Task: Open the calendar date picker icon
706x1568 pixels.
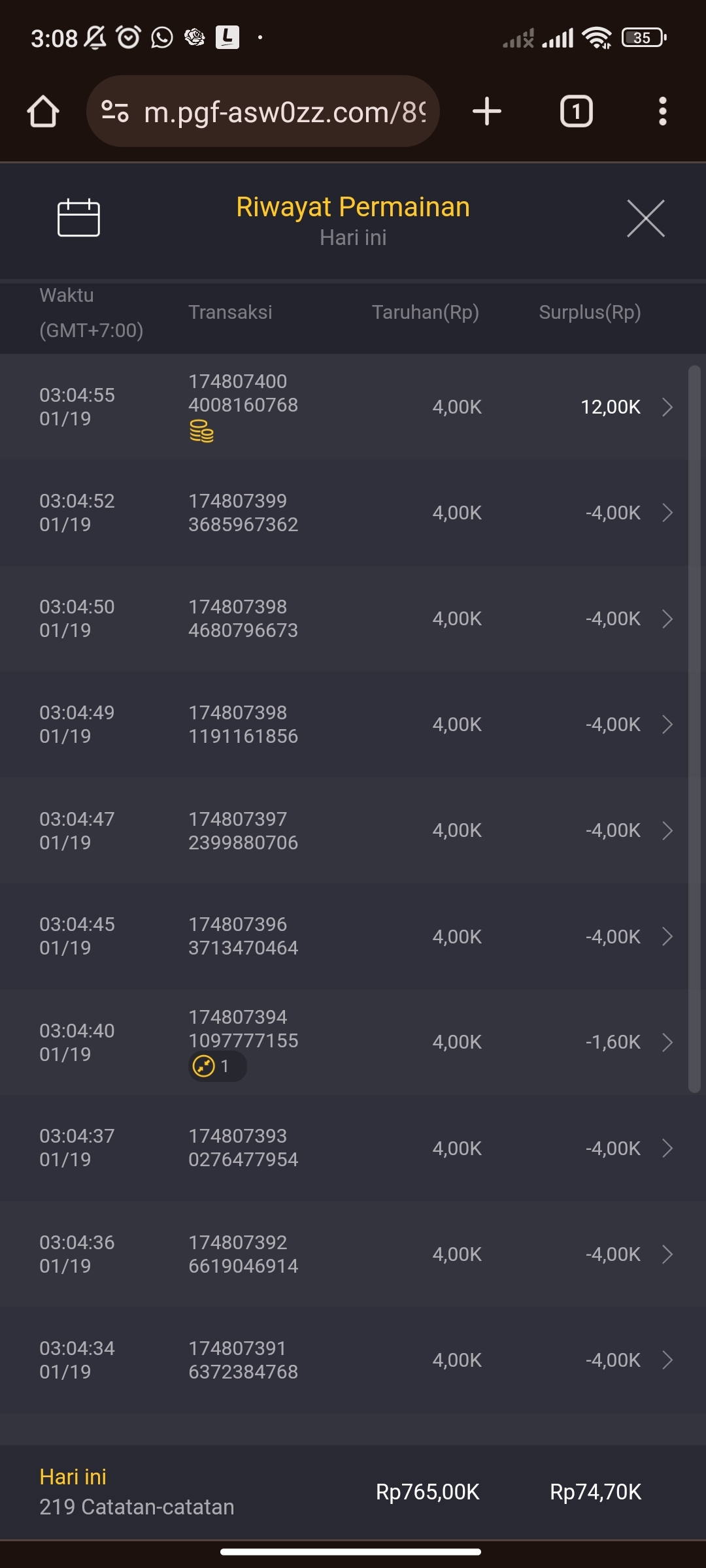Action: point(78,218)
